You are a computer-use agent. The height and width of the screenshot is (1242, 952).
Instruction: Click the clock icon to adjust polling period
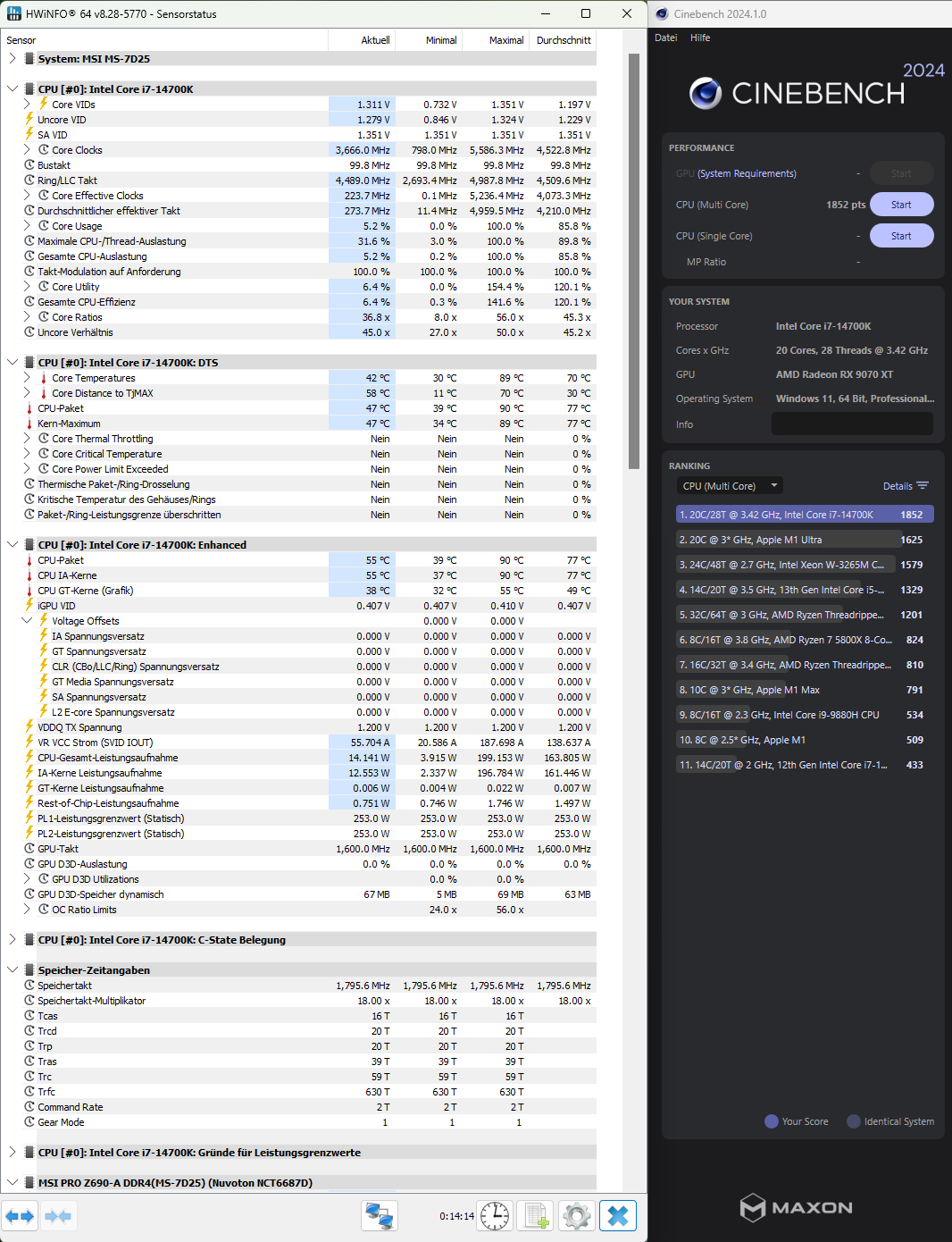[x=495, y=1215]
